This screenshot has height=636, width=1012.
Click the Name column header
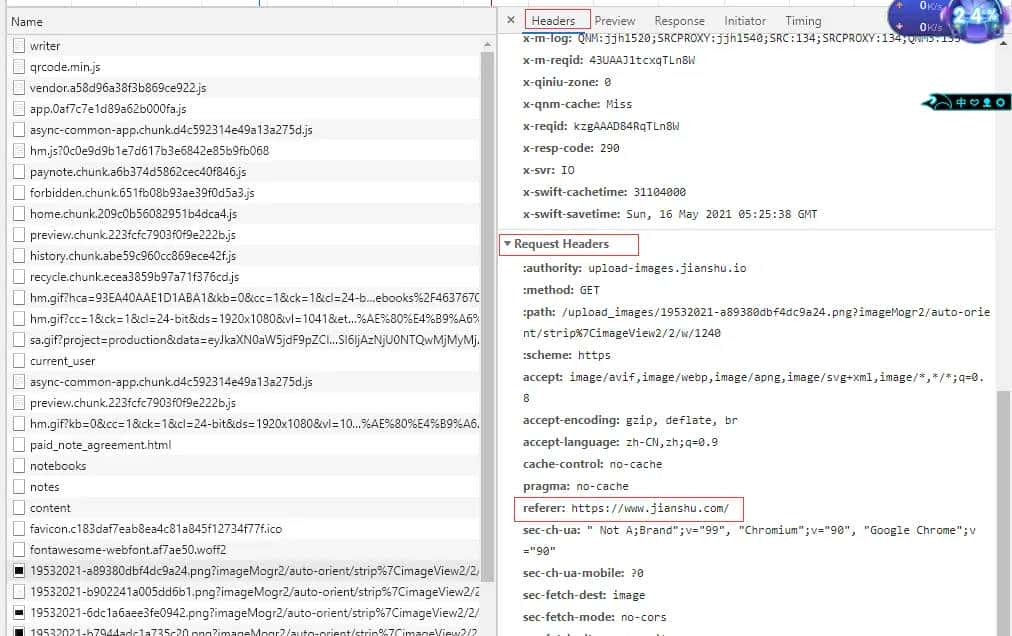pos(27,21)
